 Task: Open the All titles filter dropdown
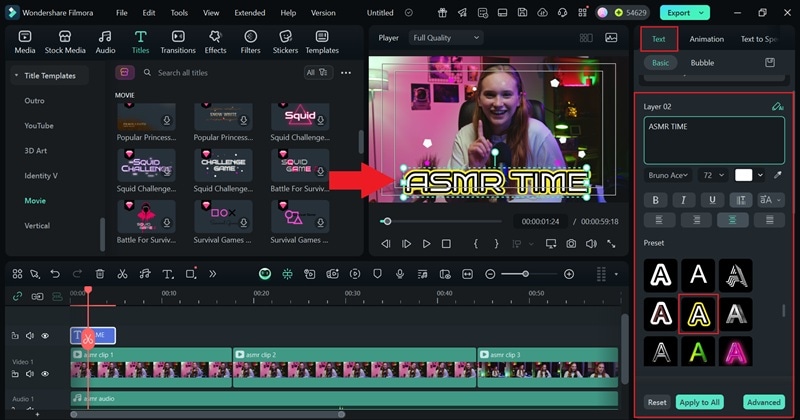point(317,72)
